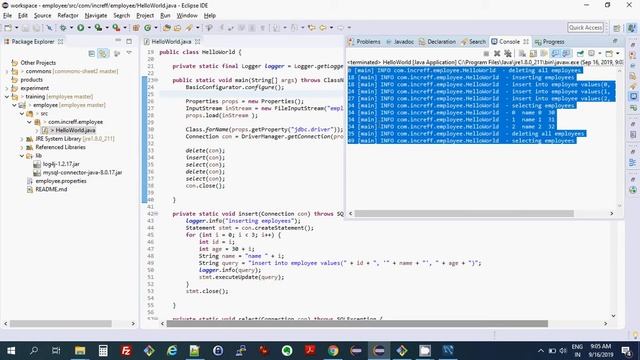Click the New Java Package icon
The height and width of the screenshot is (360, 640).
pyautogui.click(x=136, y=28)
